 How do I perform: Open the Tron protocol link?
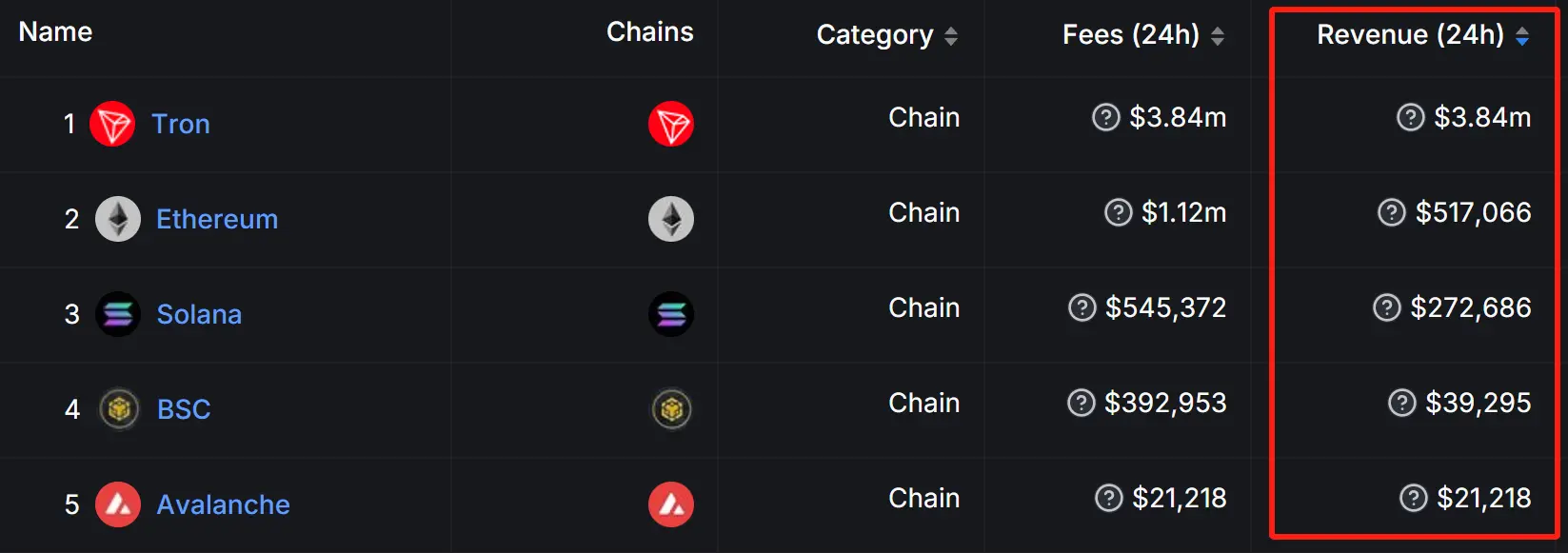(181, 124)
